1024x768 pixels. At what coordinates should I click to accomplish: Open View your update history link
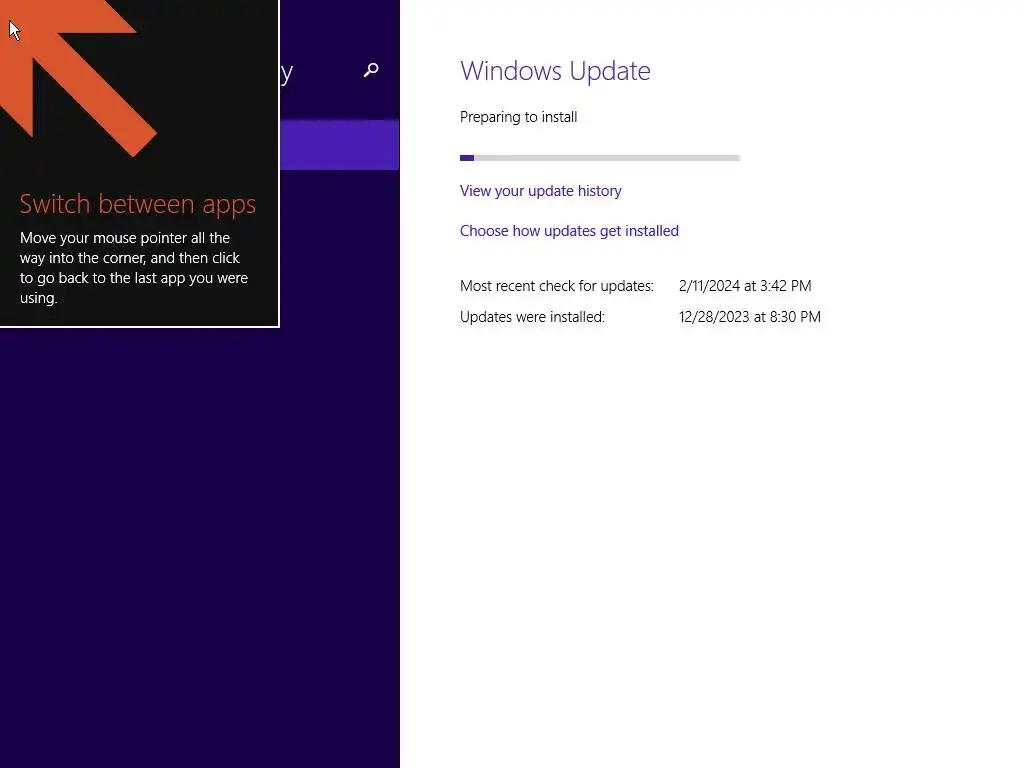[540, 191]
